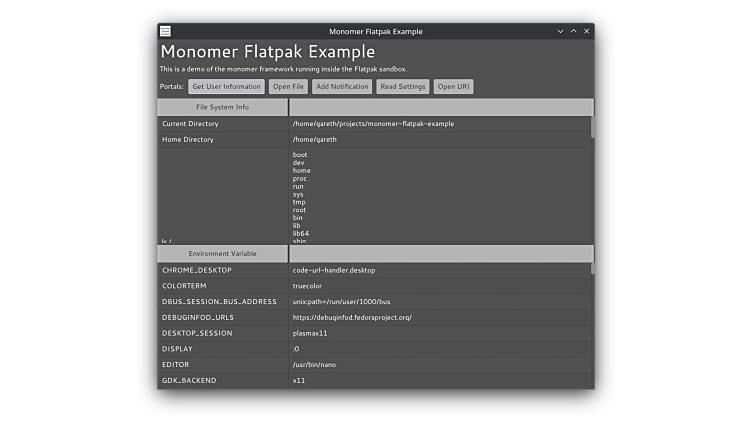Screen dimensions: 752x423
Task: Select the unix:path=/run/user/1000/bus value
Action: (341, 302)
